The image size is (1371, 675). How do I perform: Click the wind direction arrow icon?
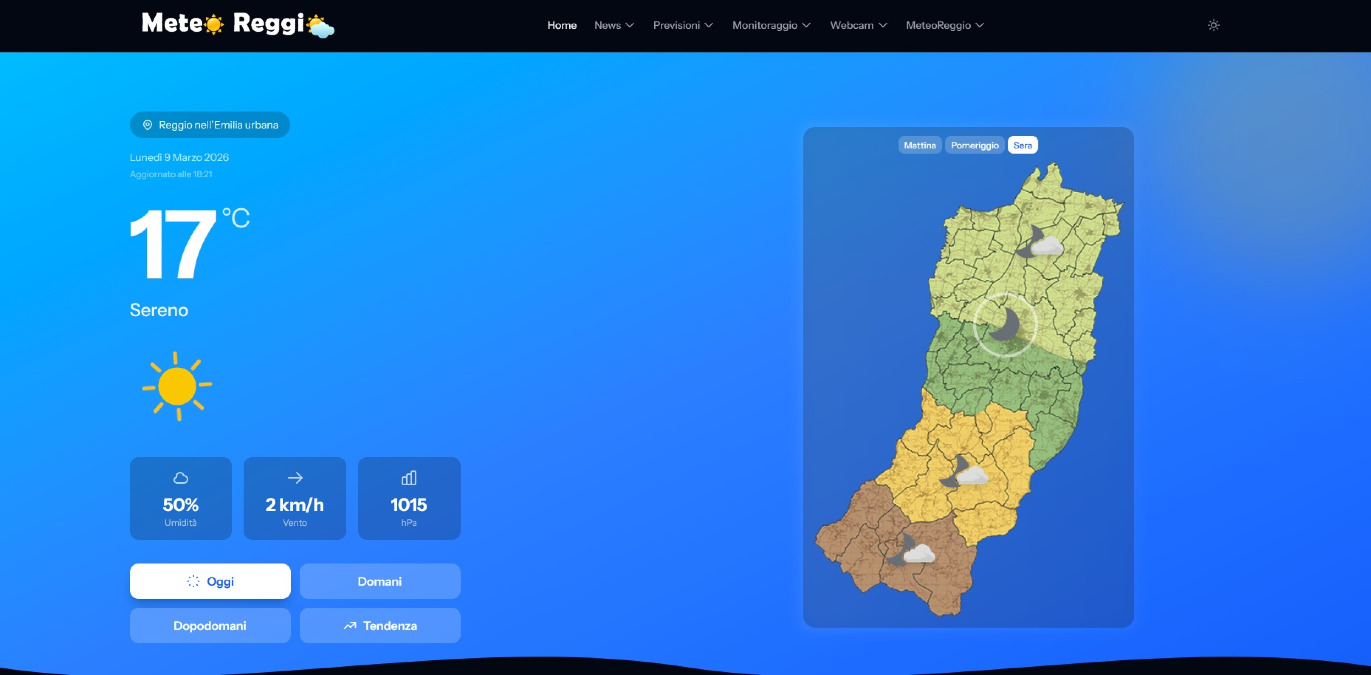(295, 478)
